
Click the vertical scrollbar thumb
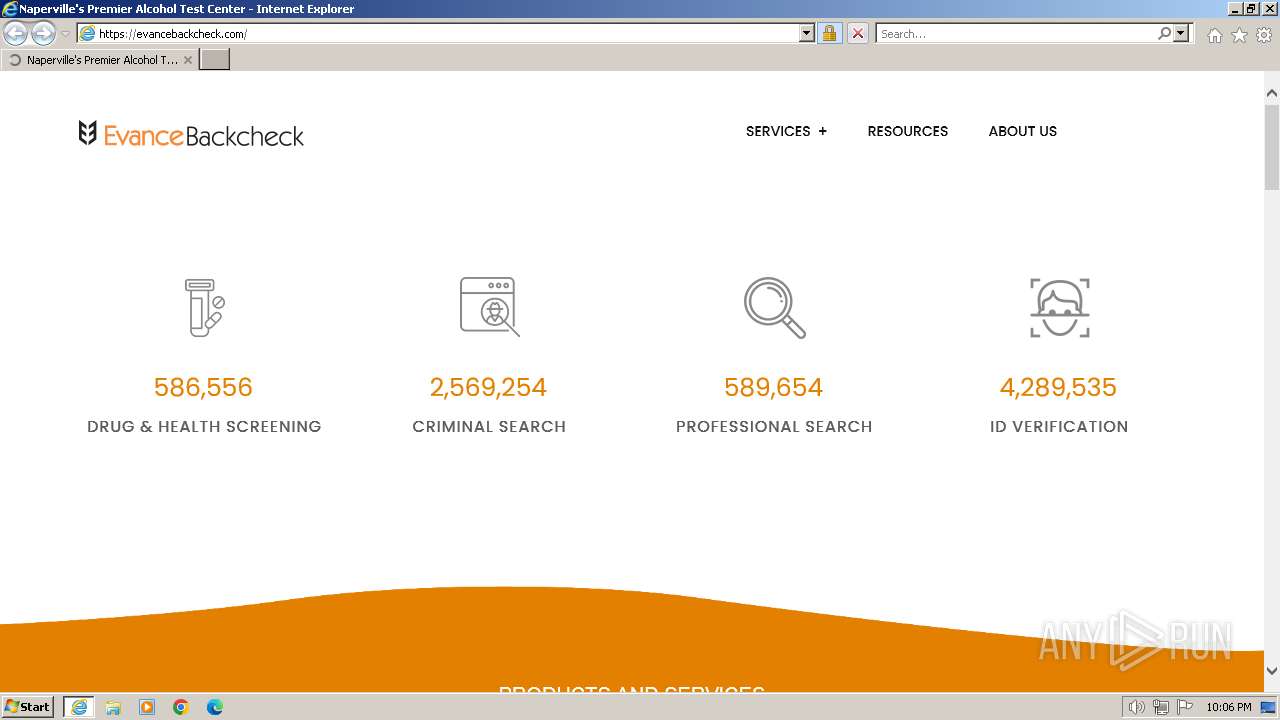pos(1272,146)
